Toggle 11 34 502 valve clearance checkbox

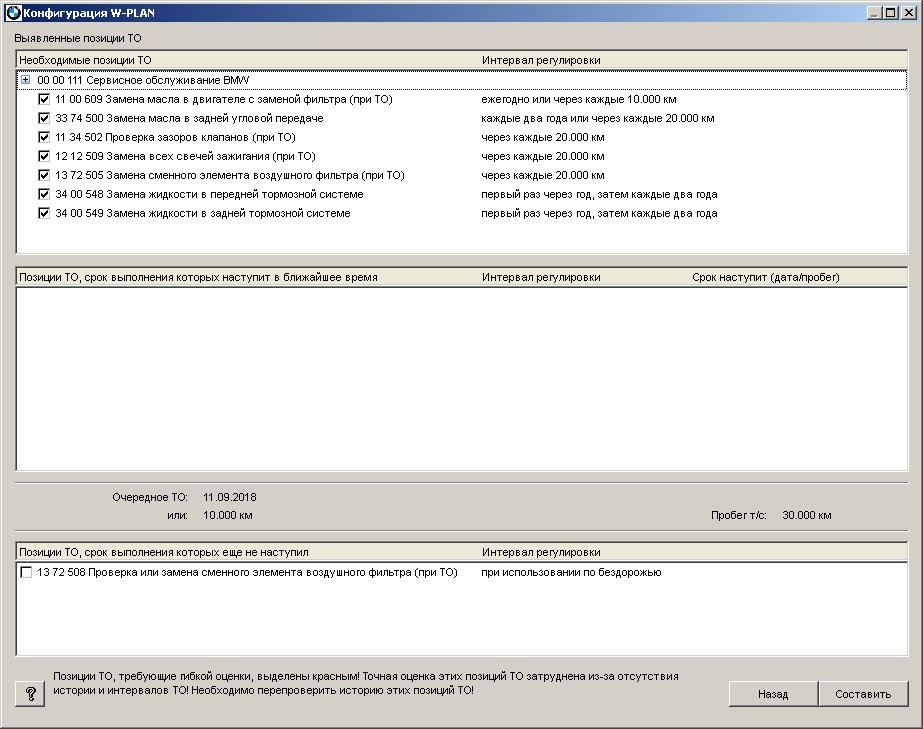(44, 137)
